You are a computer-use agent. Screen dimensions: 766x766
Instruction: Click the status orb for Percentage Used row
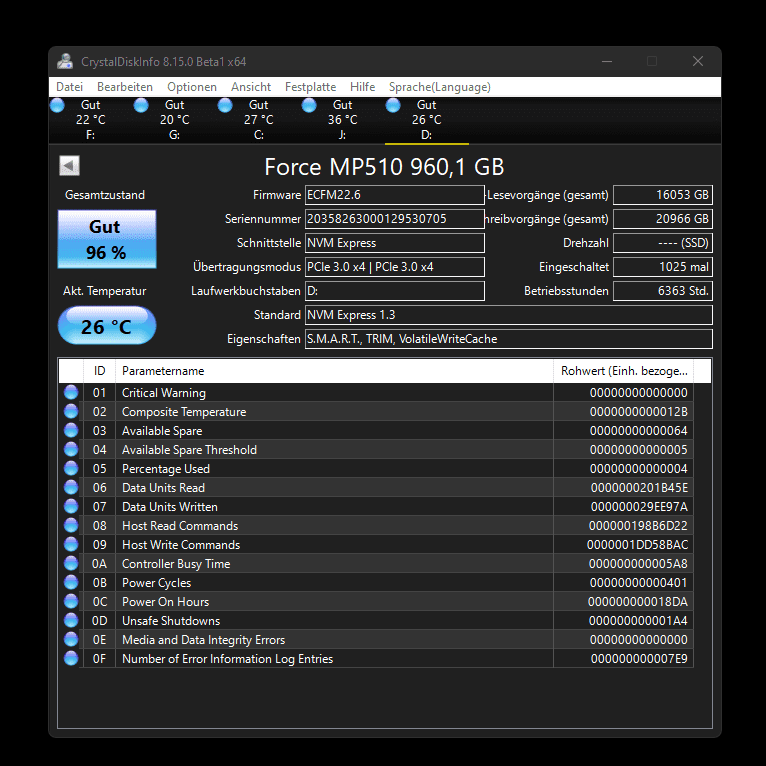71,468
